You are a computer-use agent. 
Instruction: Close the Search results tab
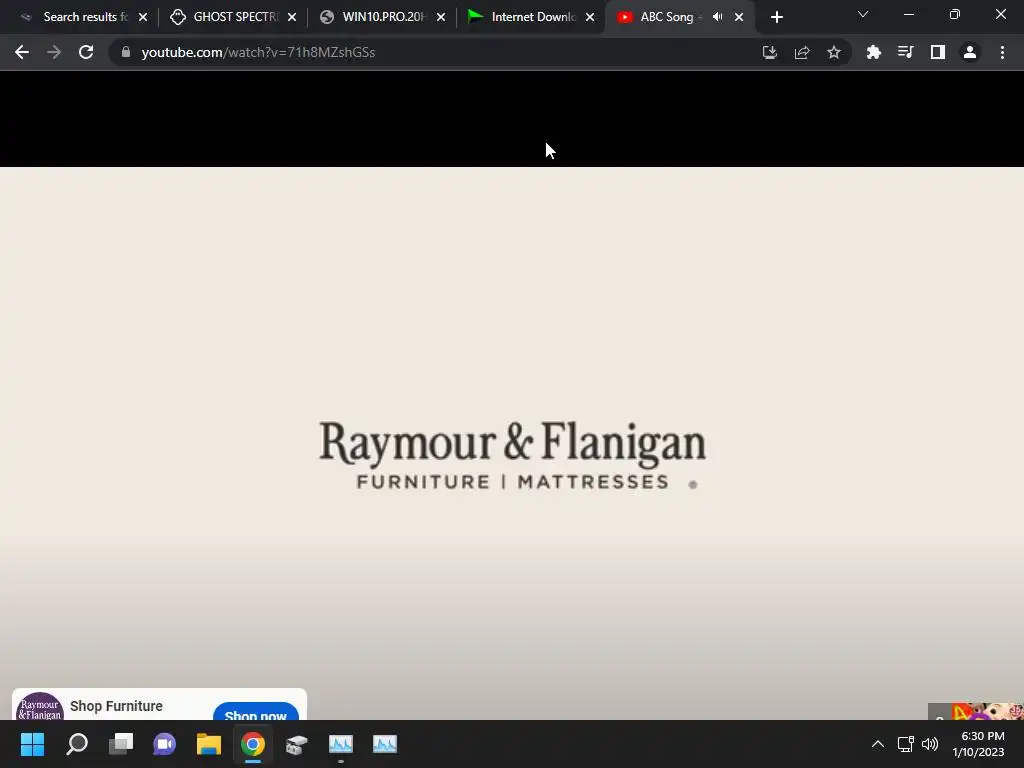pos(143,18)
